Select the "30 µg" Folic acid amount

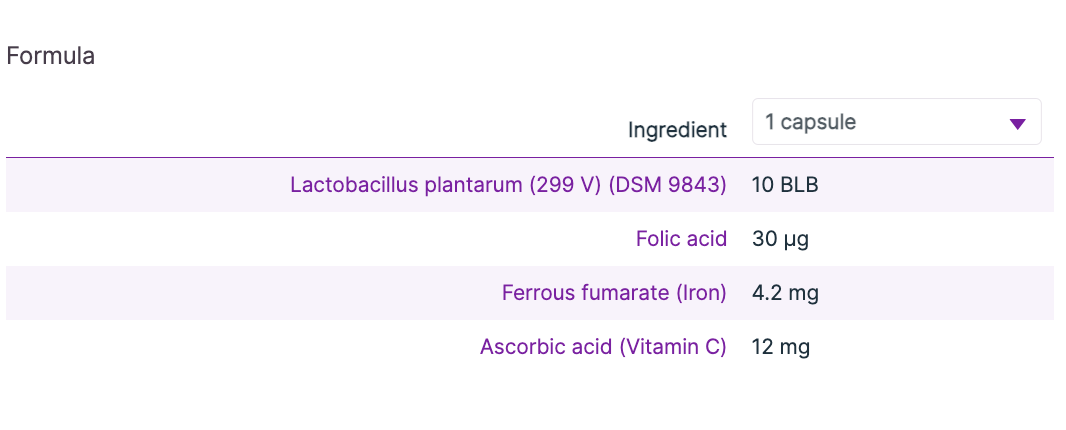(780, 239)
